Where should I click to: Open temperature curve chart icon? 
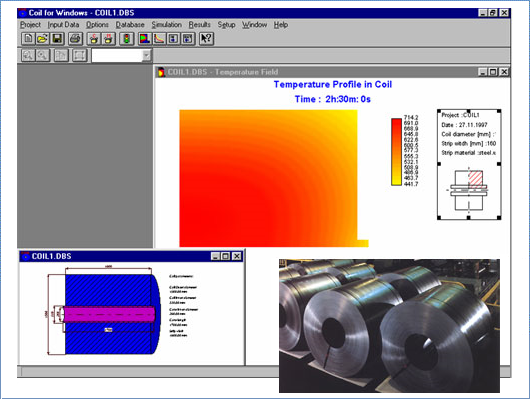159,39
